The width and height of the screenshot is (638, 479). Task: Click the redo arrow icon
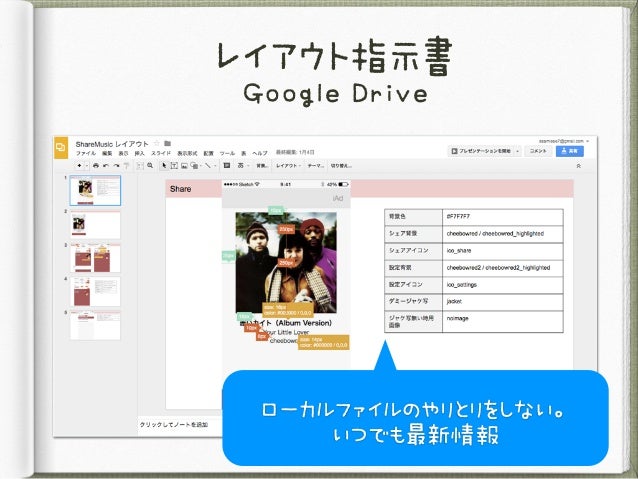116,166
